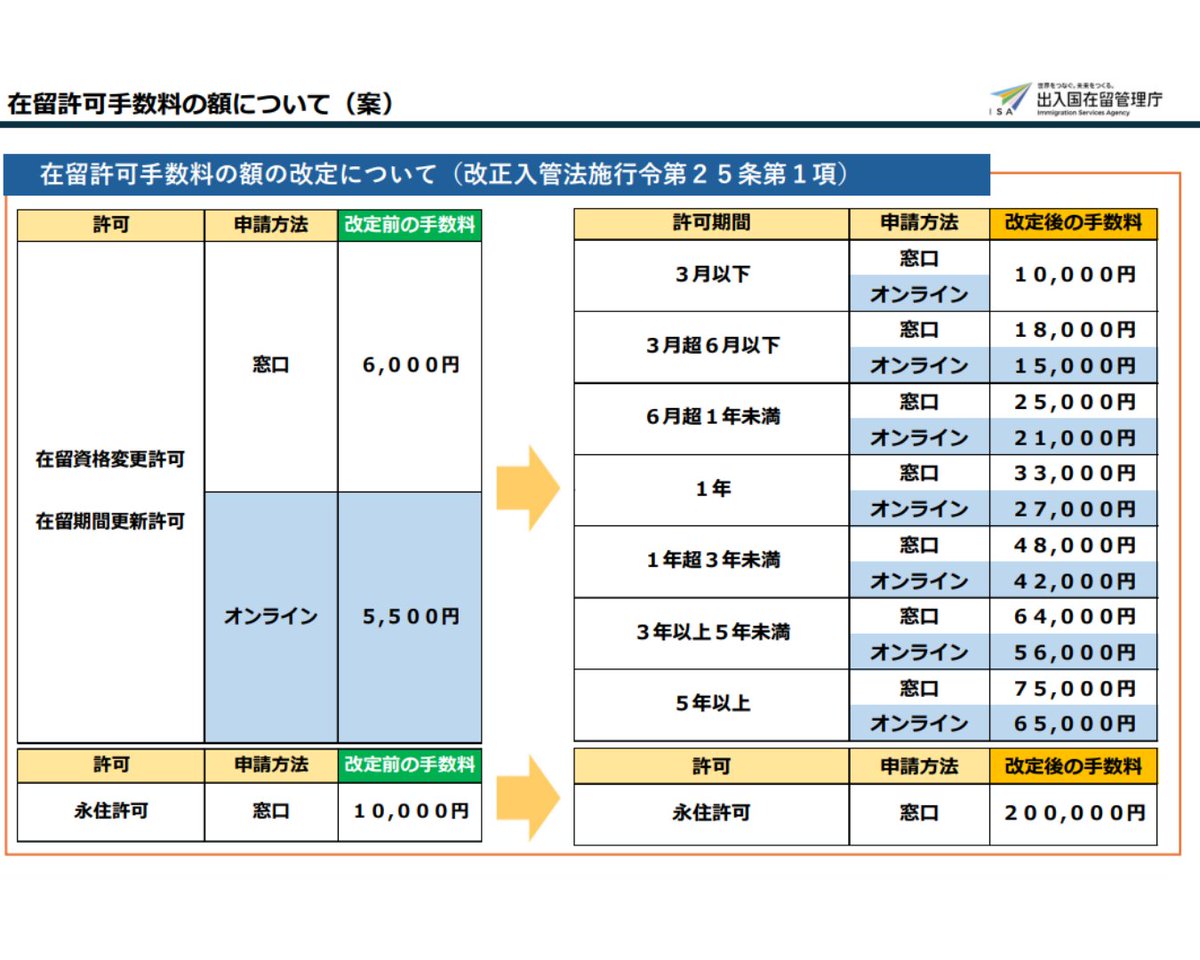Screen dimensions: 1200x960
Task: Select the 窓口 cell beside 33,000円
Action: tap(919, 473)
